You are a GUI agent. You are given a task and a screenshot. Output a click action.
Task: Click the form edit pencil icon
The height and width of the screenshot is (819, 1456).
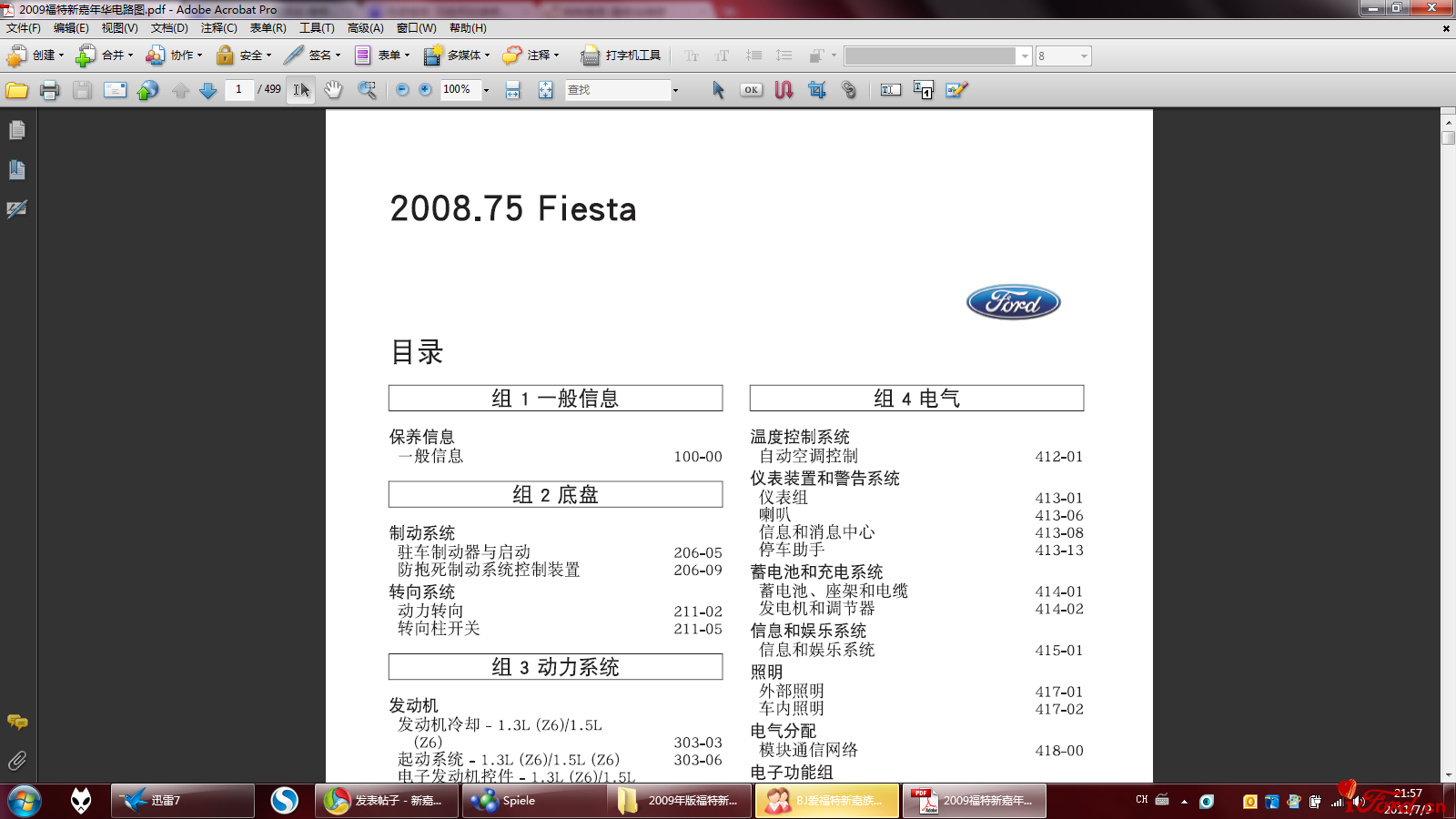pyautogui.click(x=956, y=90)
